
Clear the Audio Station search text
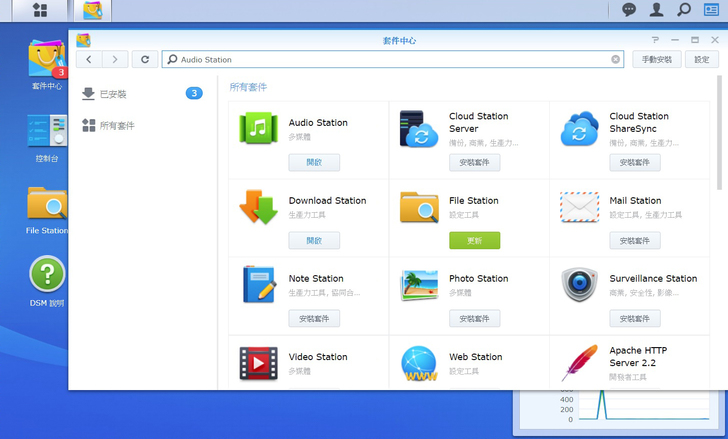[616, 59]
